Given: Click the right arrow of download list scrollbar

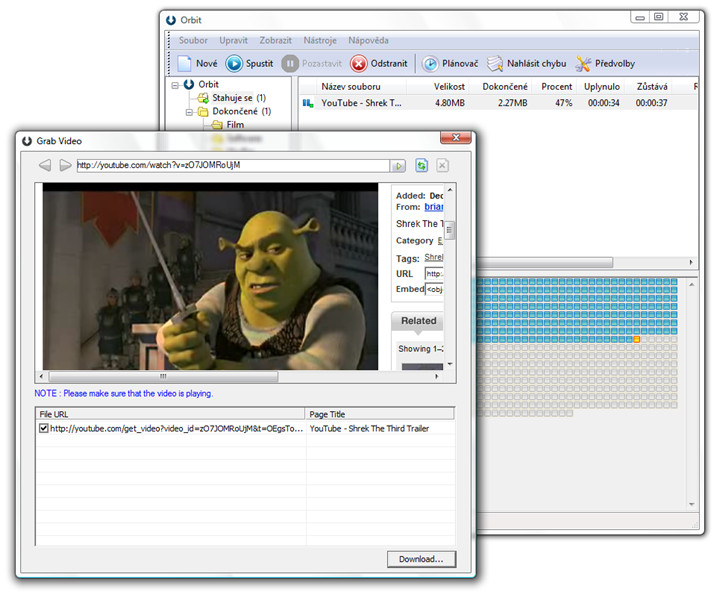Looking at the screenshot, I should [691, 262].
